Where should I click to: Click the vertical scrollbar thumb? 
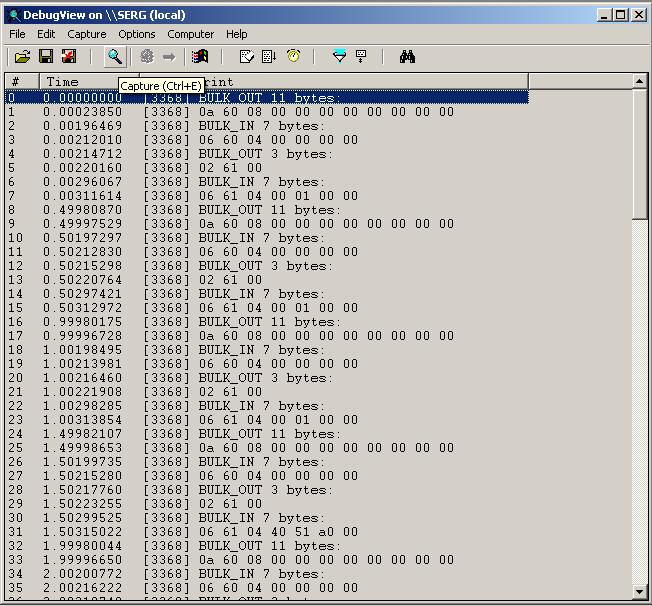[x=640, y=154]
